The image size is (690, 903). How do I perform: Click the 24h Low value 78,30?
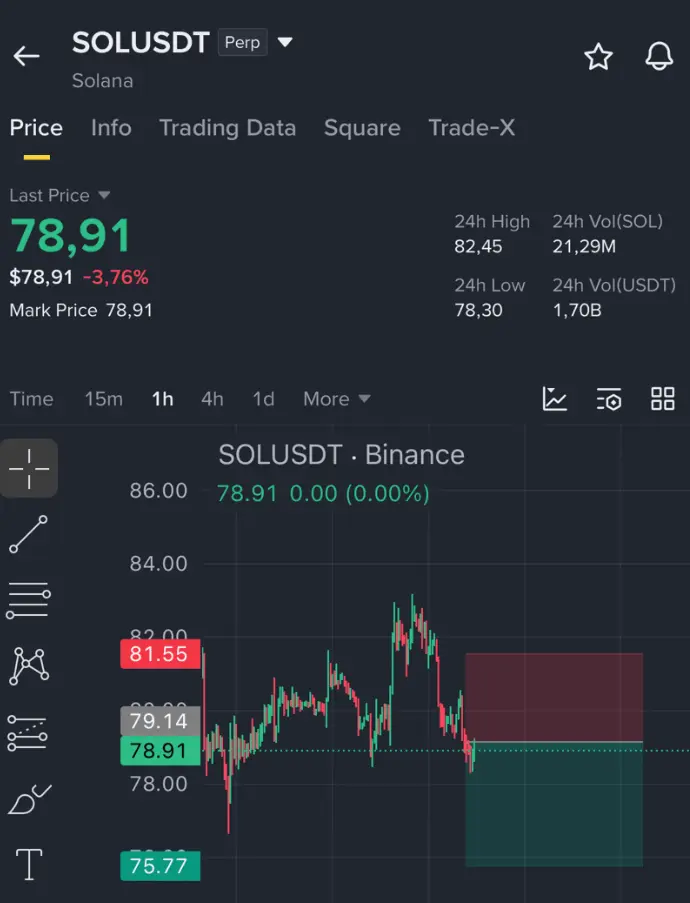[478, 310]
